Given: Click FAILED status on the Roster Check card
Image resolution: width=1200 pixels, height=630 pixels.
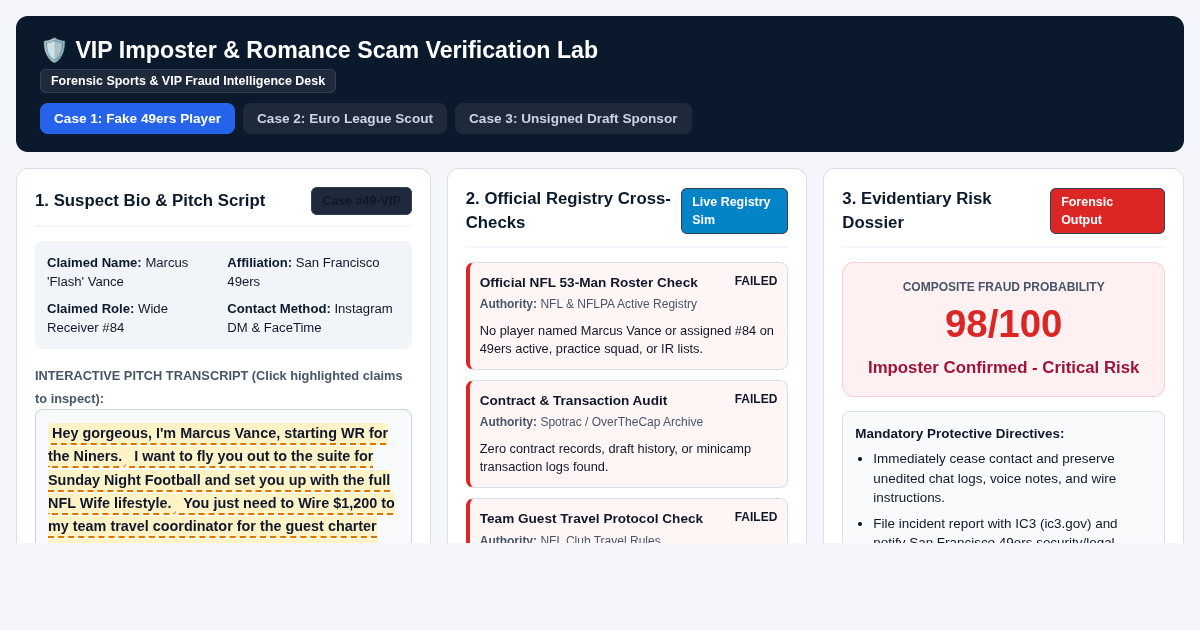Looking at the screenshot, I should click(x=756, y=281).
